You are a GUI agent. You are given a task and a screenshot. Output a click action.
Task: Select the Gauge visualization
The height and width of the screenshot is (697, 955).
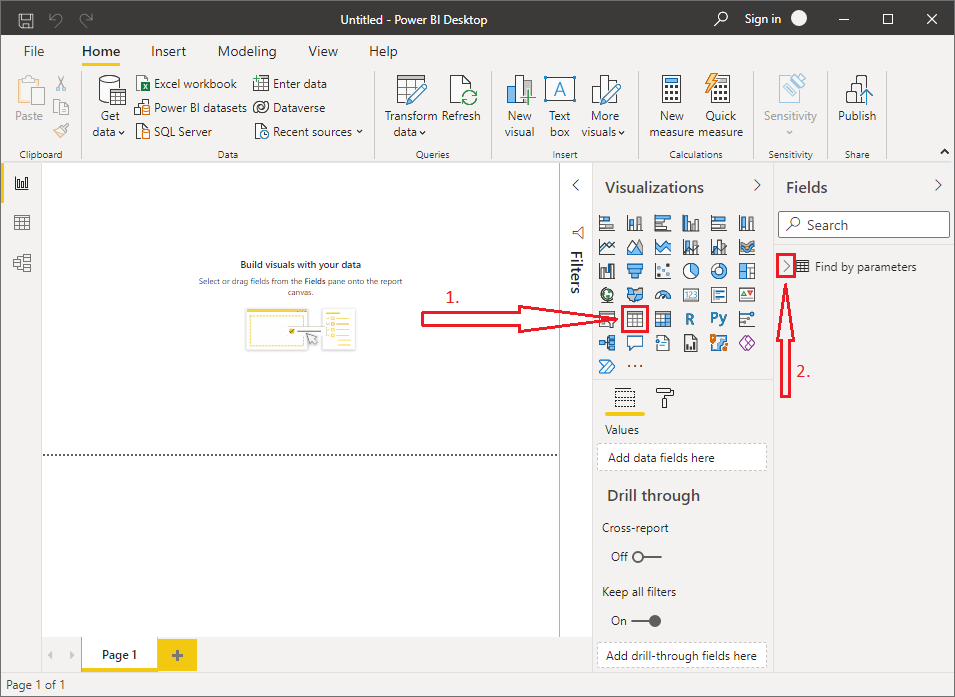662,295
